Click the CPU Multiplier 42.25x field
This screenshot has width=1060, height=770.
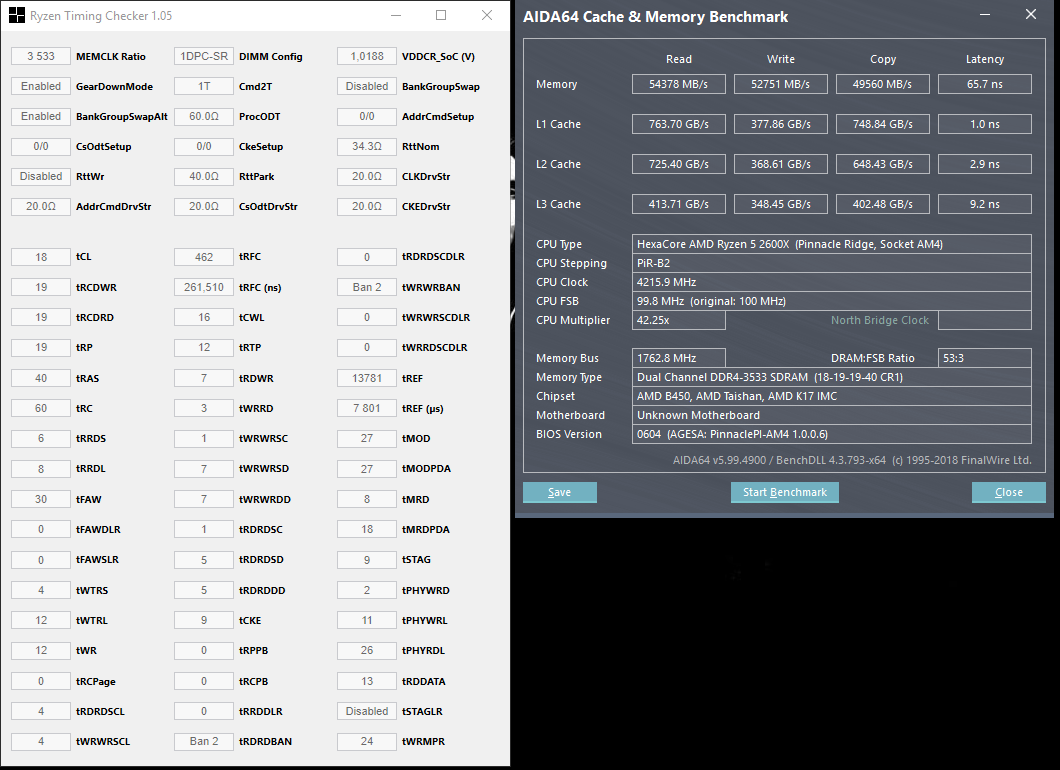(x=679, y=320)
